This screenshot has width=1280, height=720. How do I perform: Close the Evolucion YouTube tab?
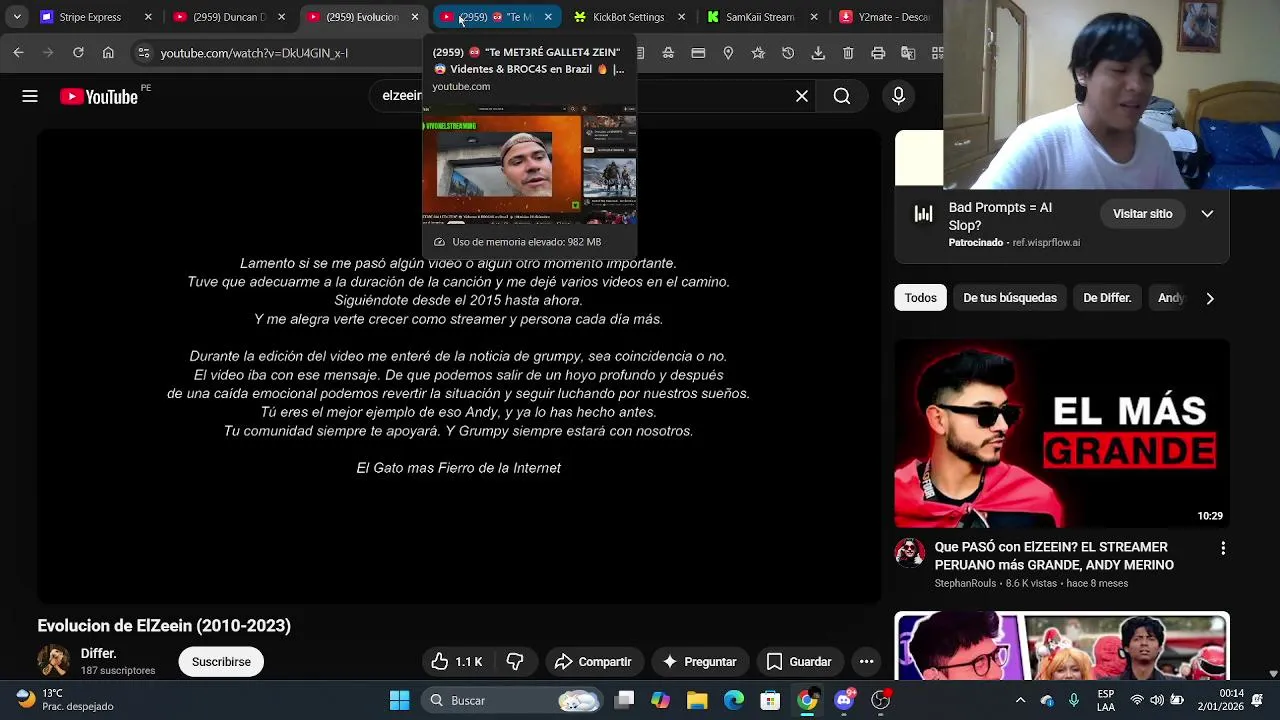(415, 17)
